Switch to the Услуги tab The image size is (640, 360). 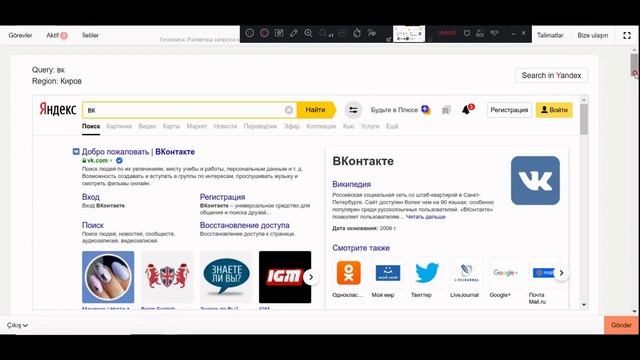point(370,126)
